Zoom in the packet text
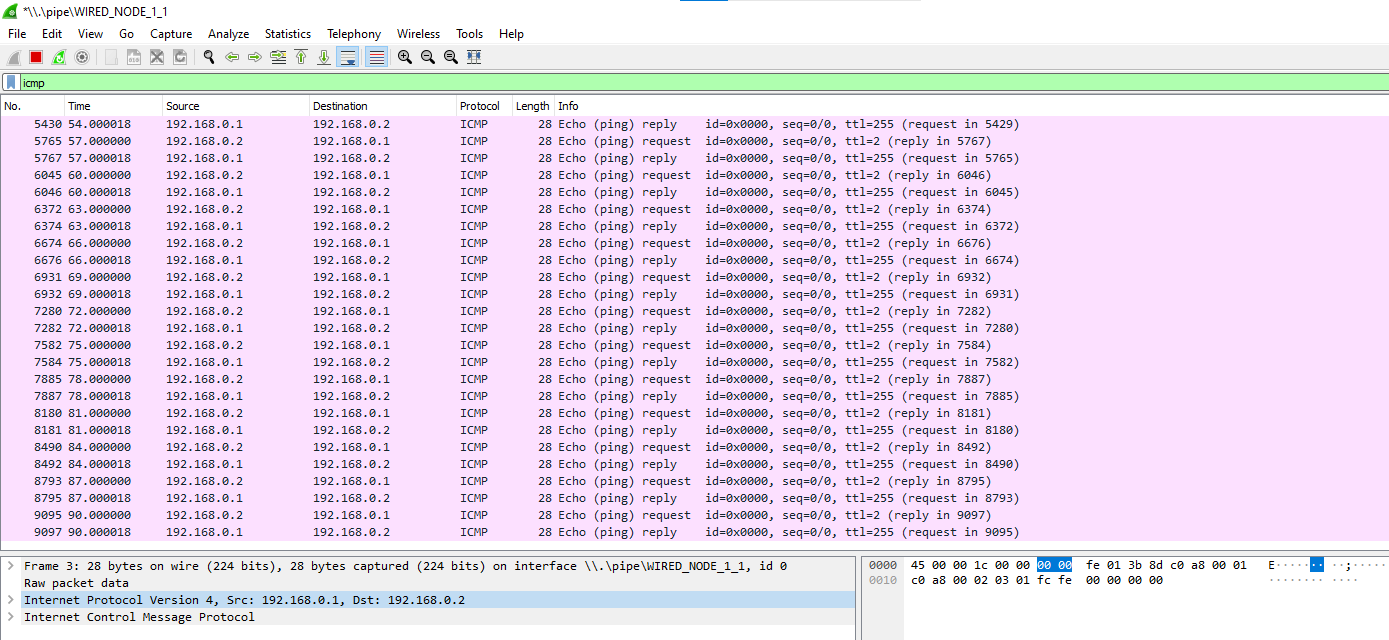 point(405,57)
